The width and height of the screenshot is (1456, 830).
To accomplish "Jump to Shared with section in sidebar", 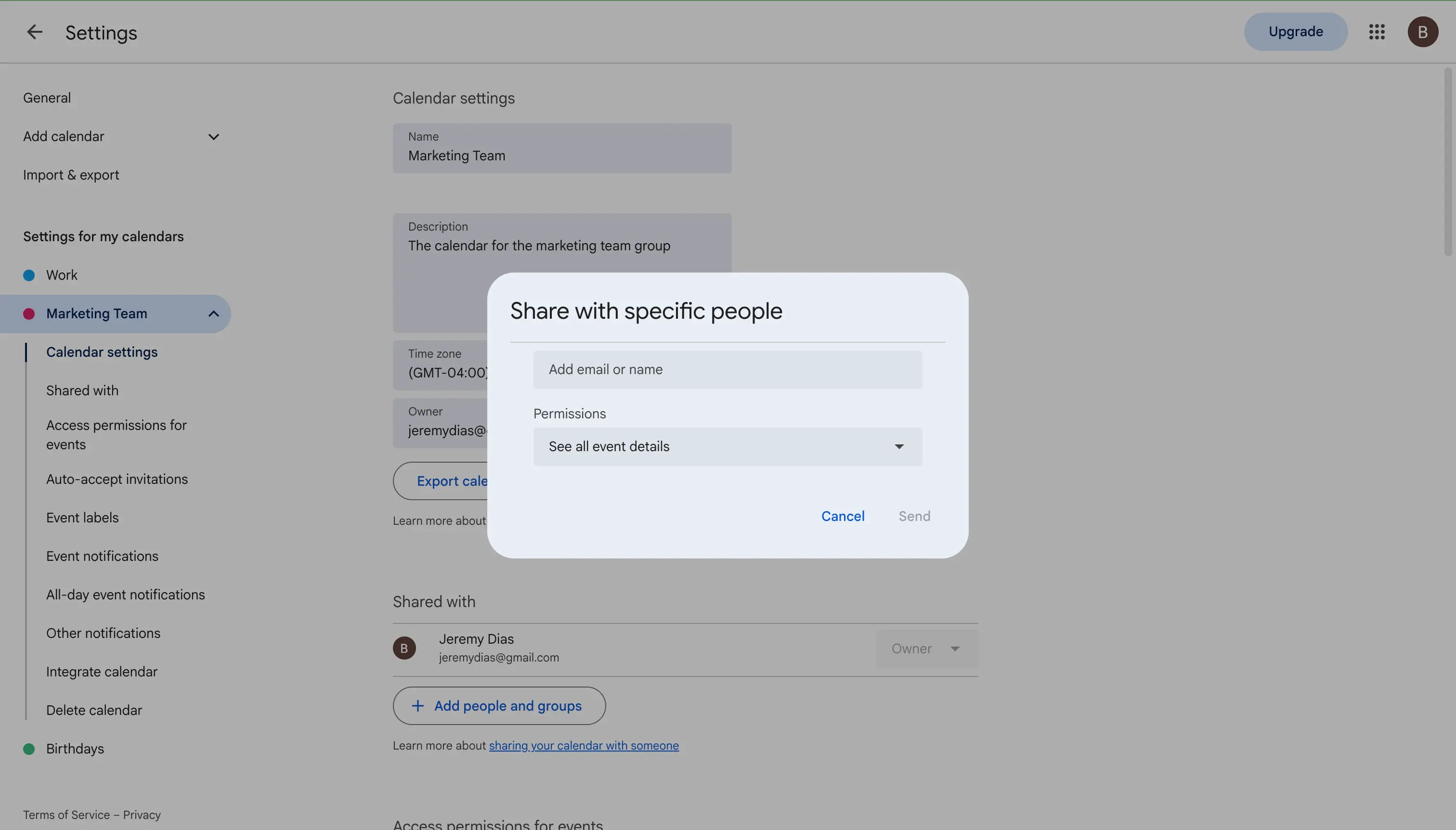I will [82, 391].
